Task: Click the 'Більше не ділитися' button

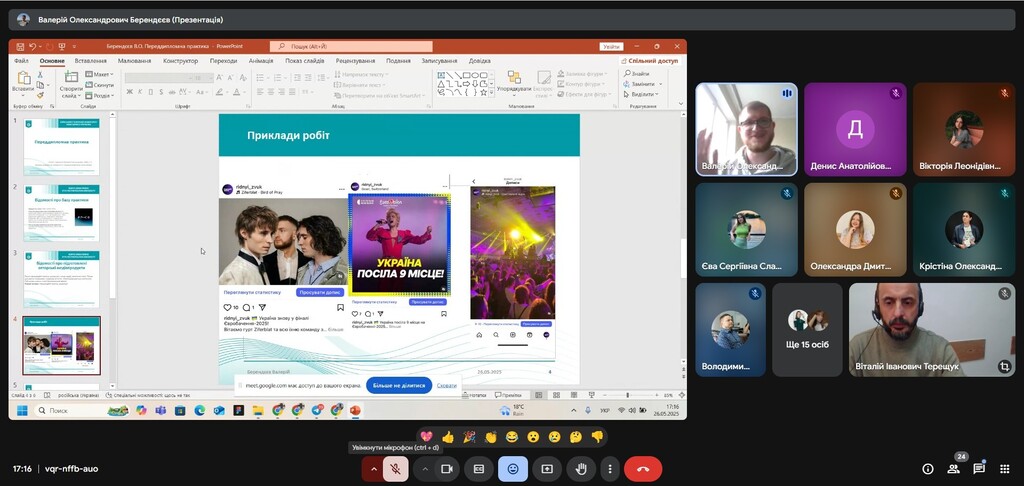Action: (x=399, y=385)
